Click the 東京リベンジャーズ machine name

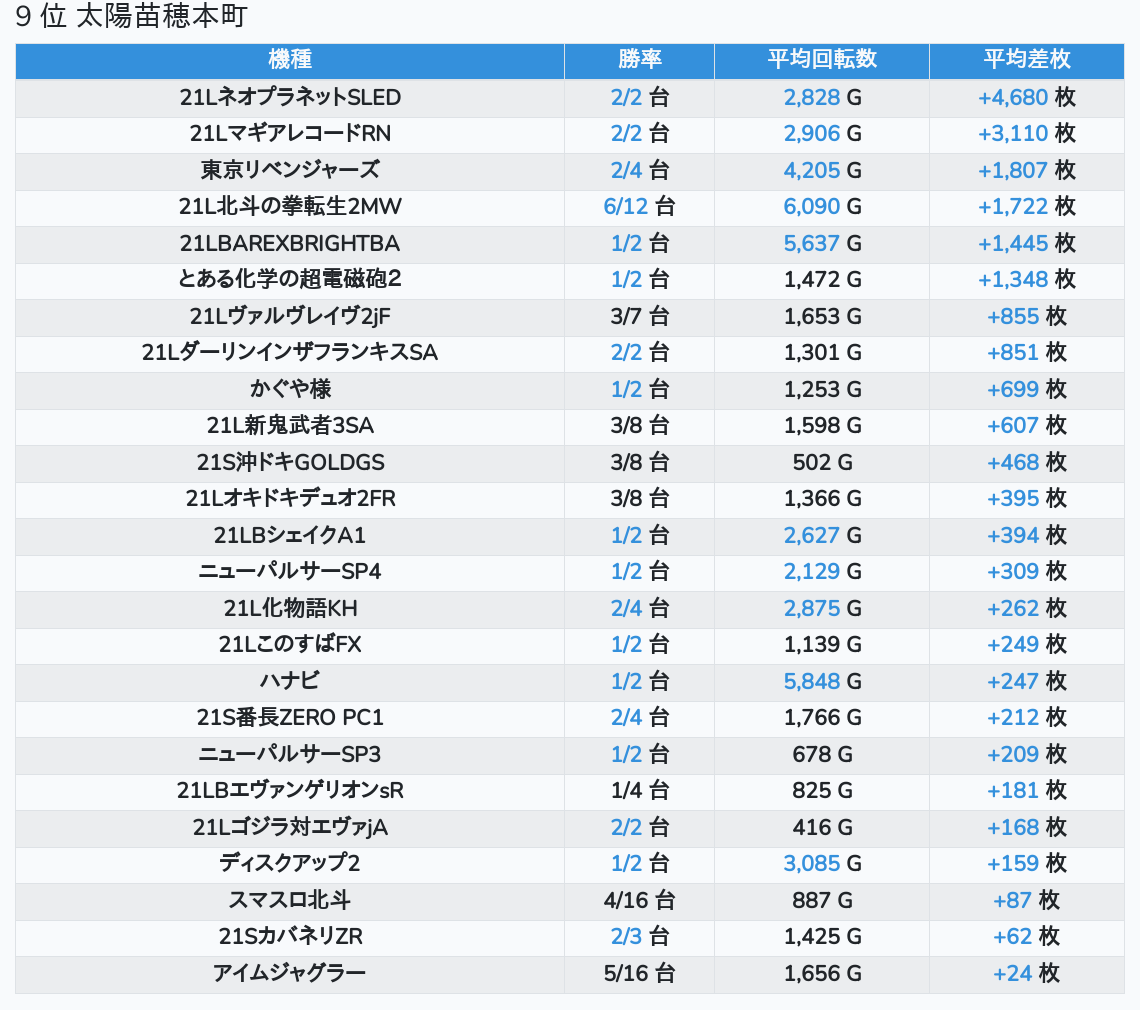290,170
